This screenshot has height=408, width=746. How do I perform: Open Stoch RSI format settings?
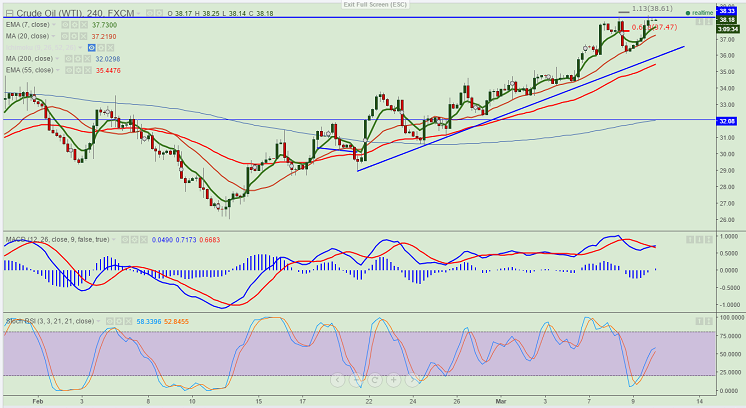(119, 321)
